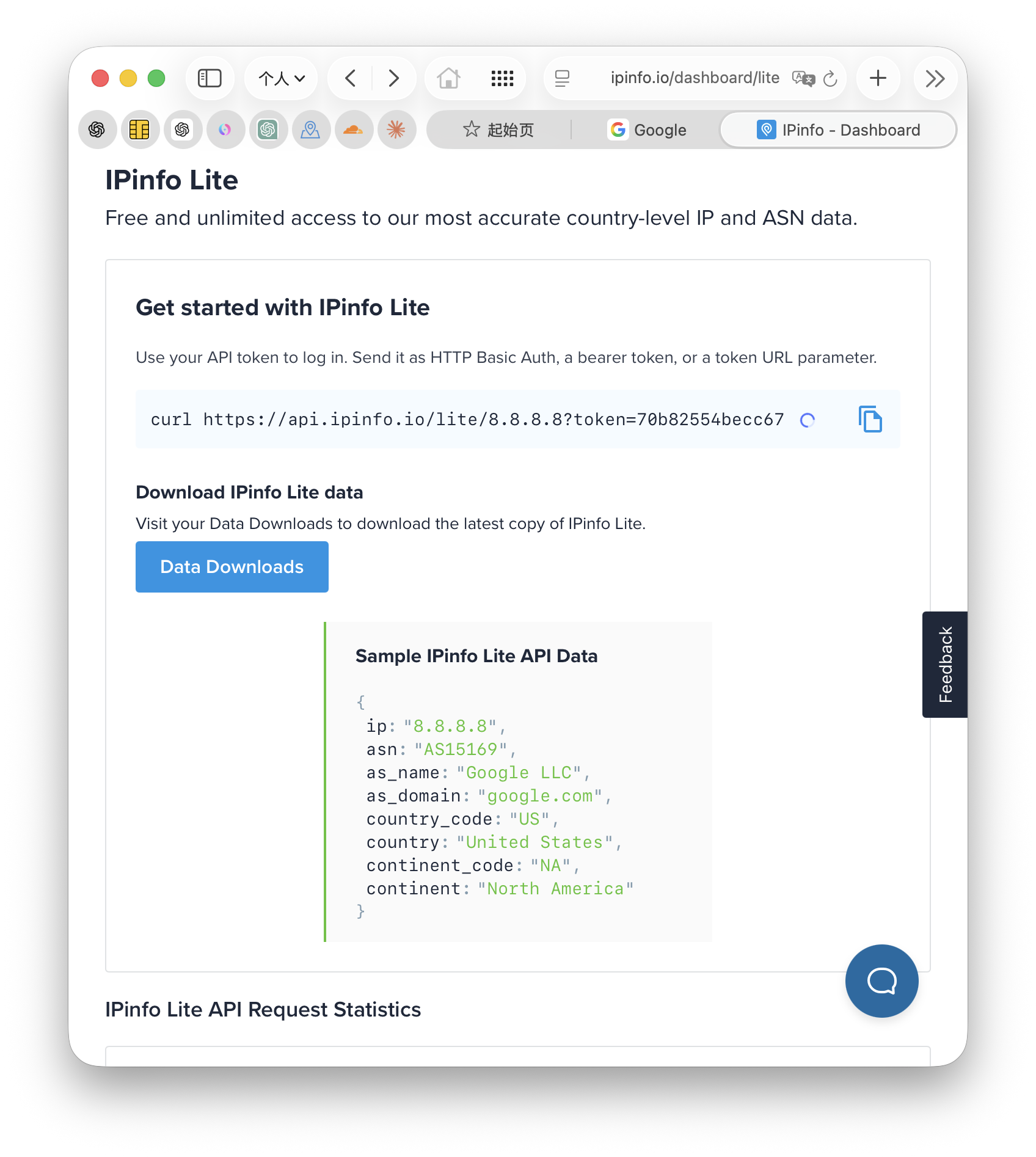
Task: Focus the ipinfo.io/dashboard/lite address field
Action: pyautogui.click(x=695, y=78)
